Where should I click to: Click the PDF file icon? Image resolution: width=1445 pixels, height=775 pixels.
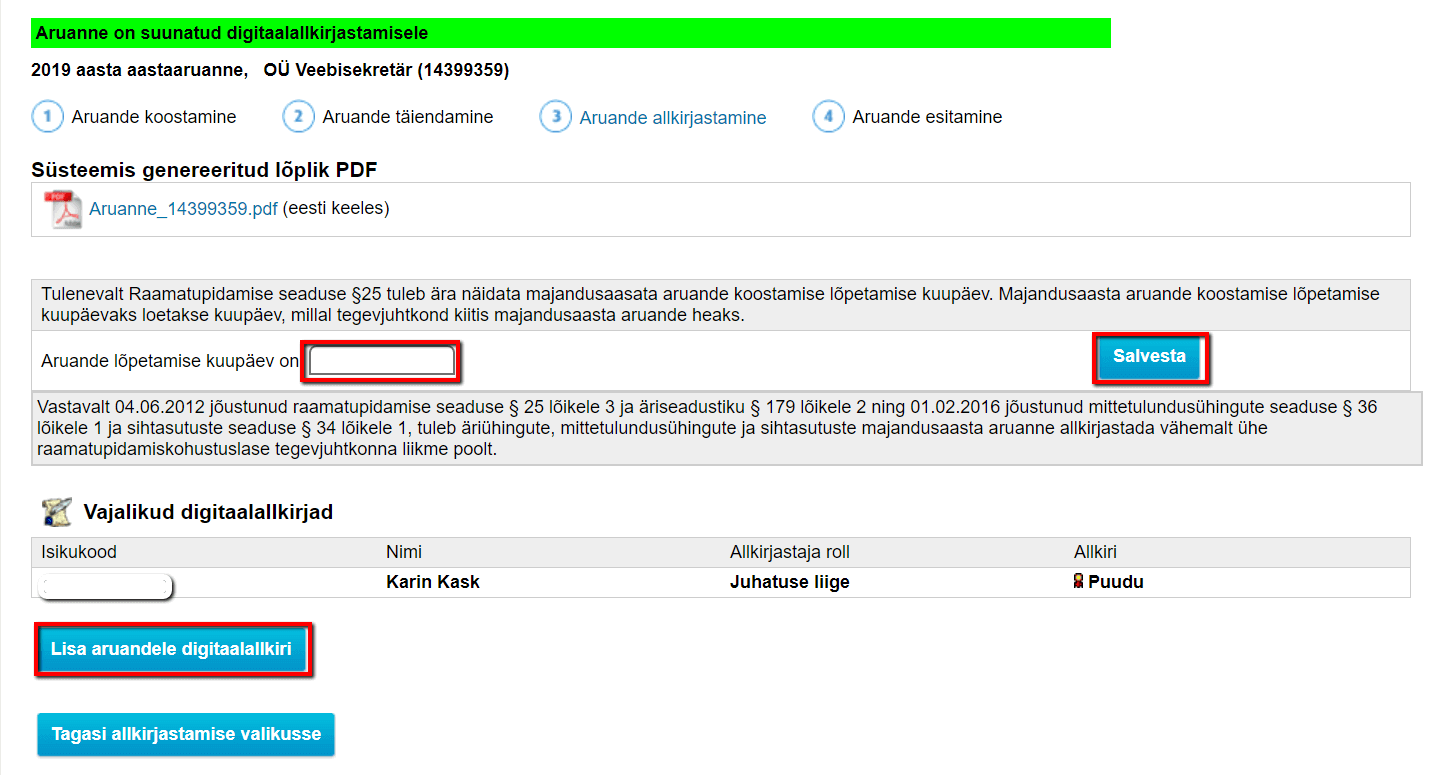pyautogui.click(x=63, y=209)
